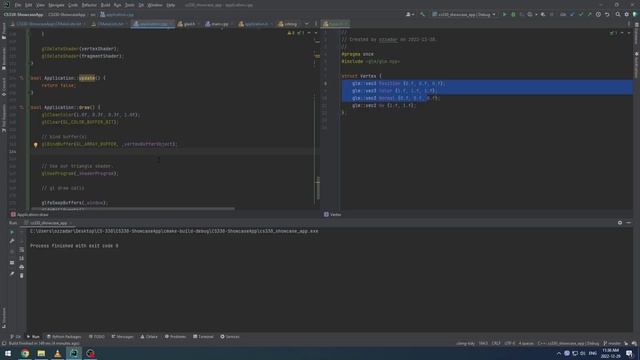The height and width of the screenshot is (360, 640).
Task: Click the rollback undo arrow in the VCS toolbar
Action: pos(607,14)
